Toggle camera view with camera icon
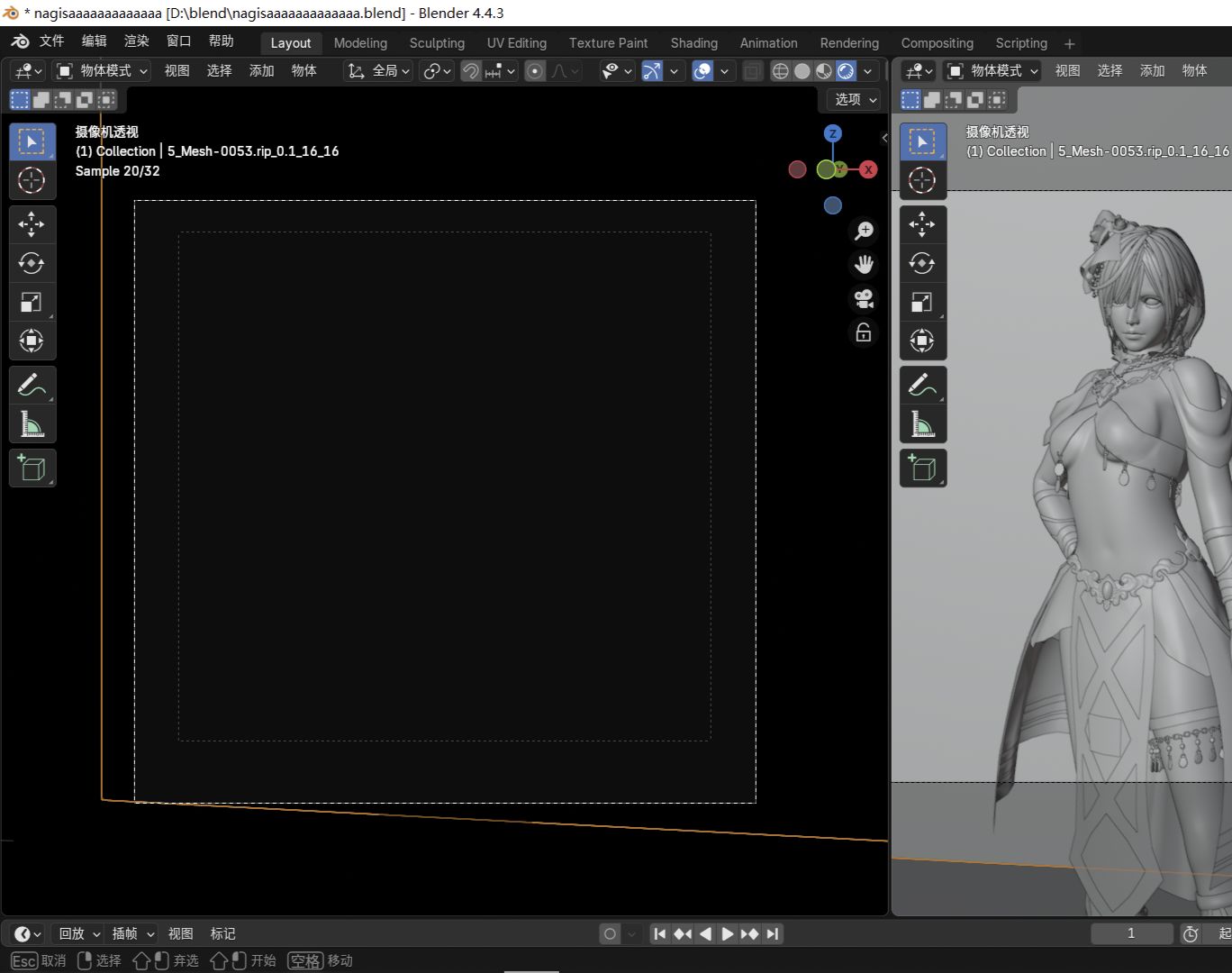The width and height of the screenshot is (1232, 973). (x=864, y=299)
